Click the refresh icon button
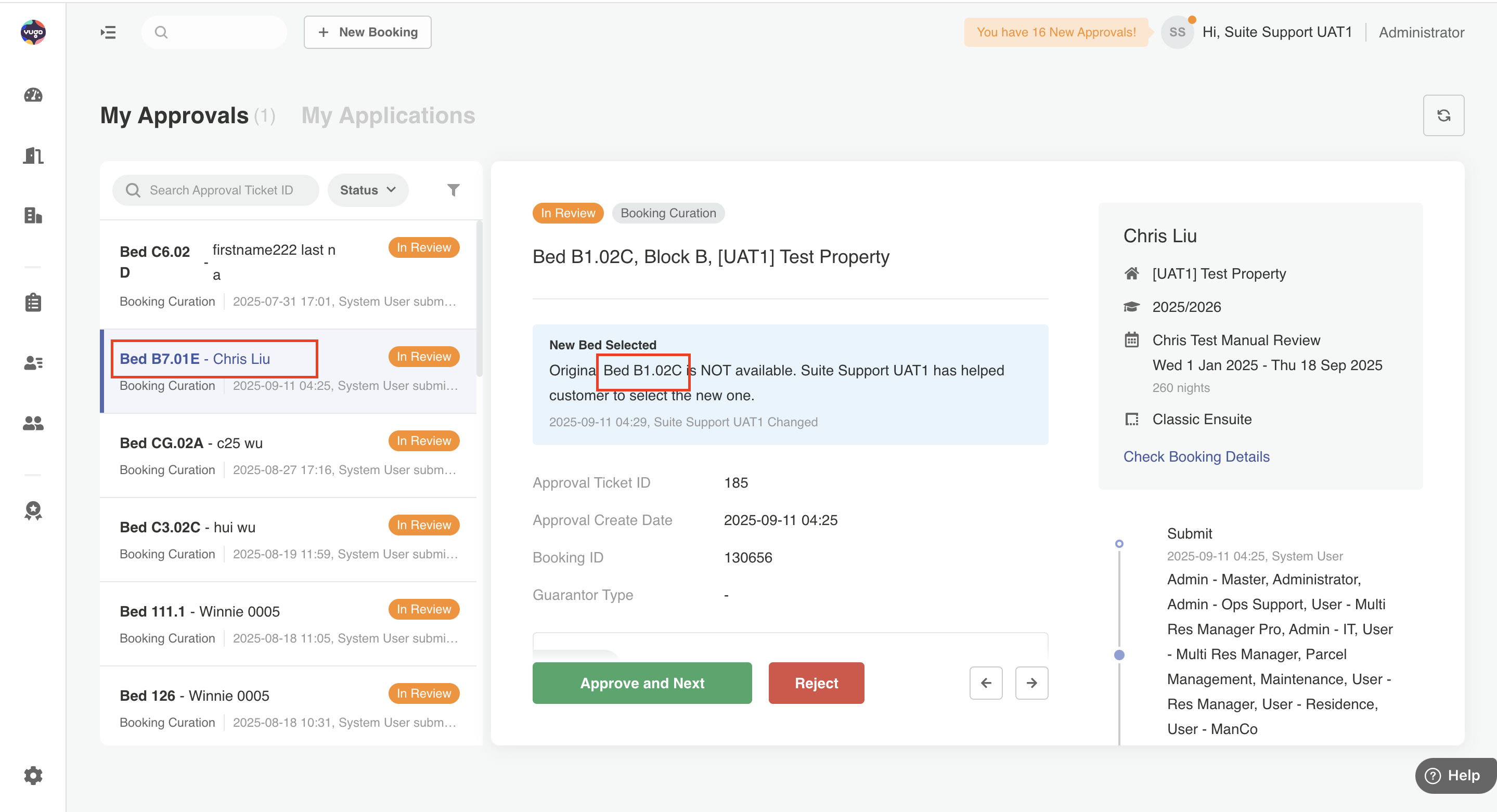This screenshot has height=812, width=1497. 1443,115
